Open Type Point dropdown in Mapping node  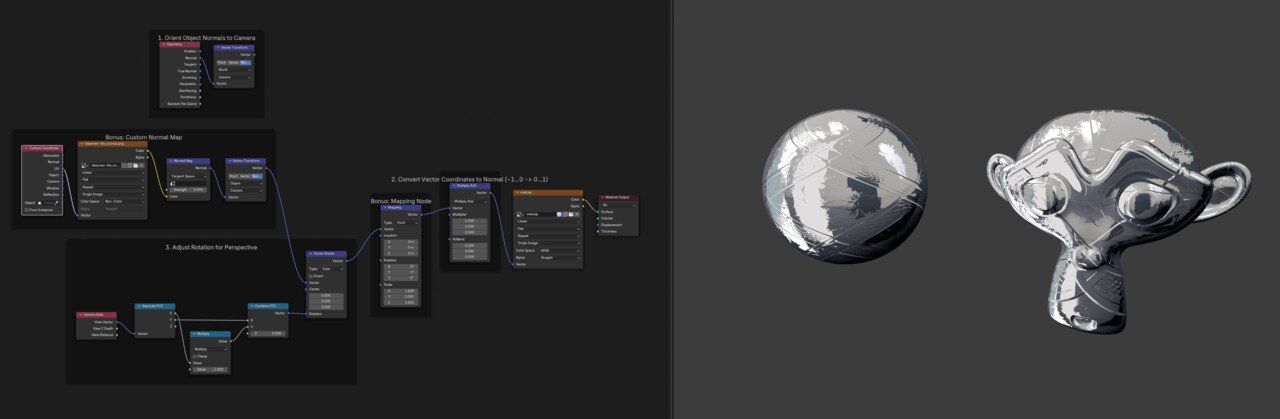(407, 223)
